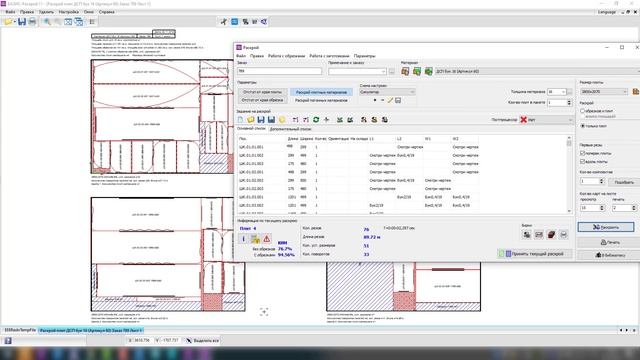
Task: Open file icon in main toolbar
Action: click(x=8, y=22)
